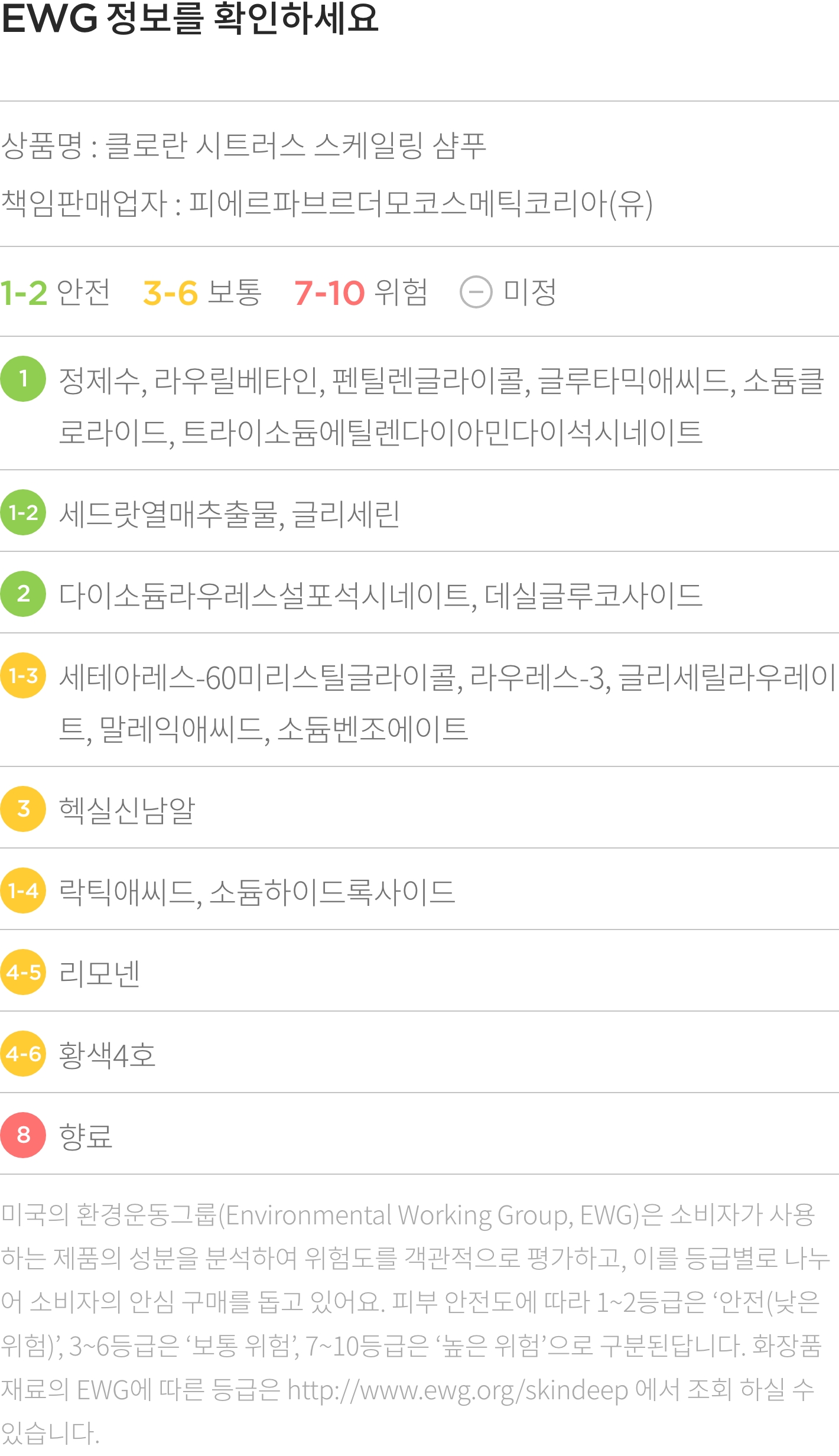The width and height of the screenshot is (839, 1456).
Task: Click the green 1-2 grade badge beside 세드랏열매추출물
Action: point(23,512)
